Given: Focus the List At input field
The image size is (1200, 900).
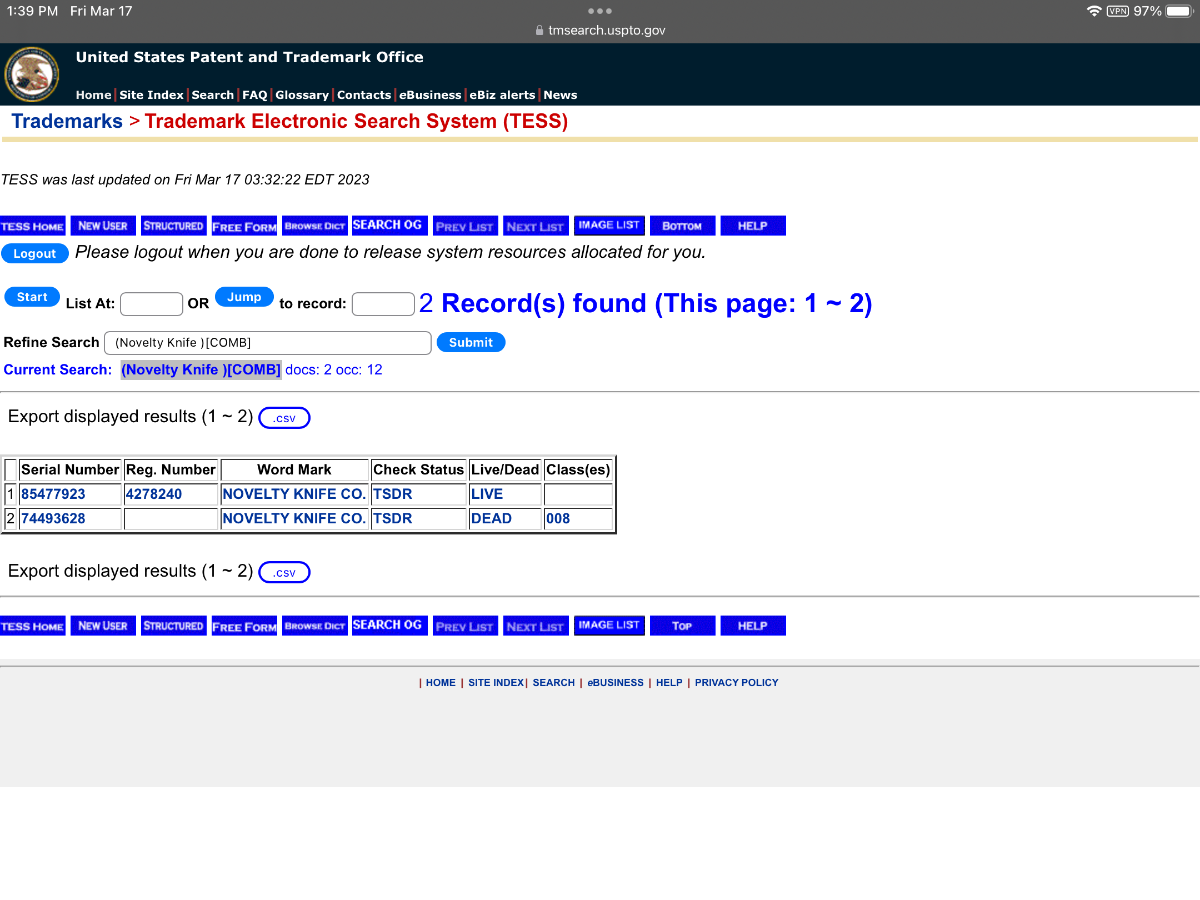Looking at the screenshot, I should point(151,304).
